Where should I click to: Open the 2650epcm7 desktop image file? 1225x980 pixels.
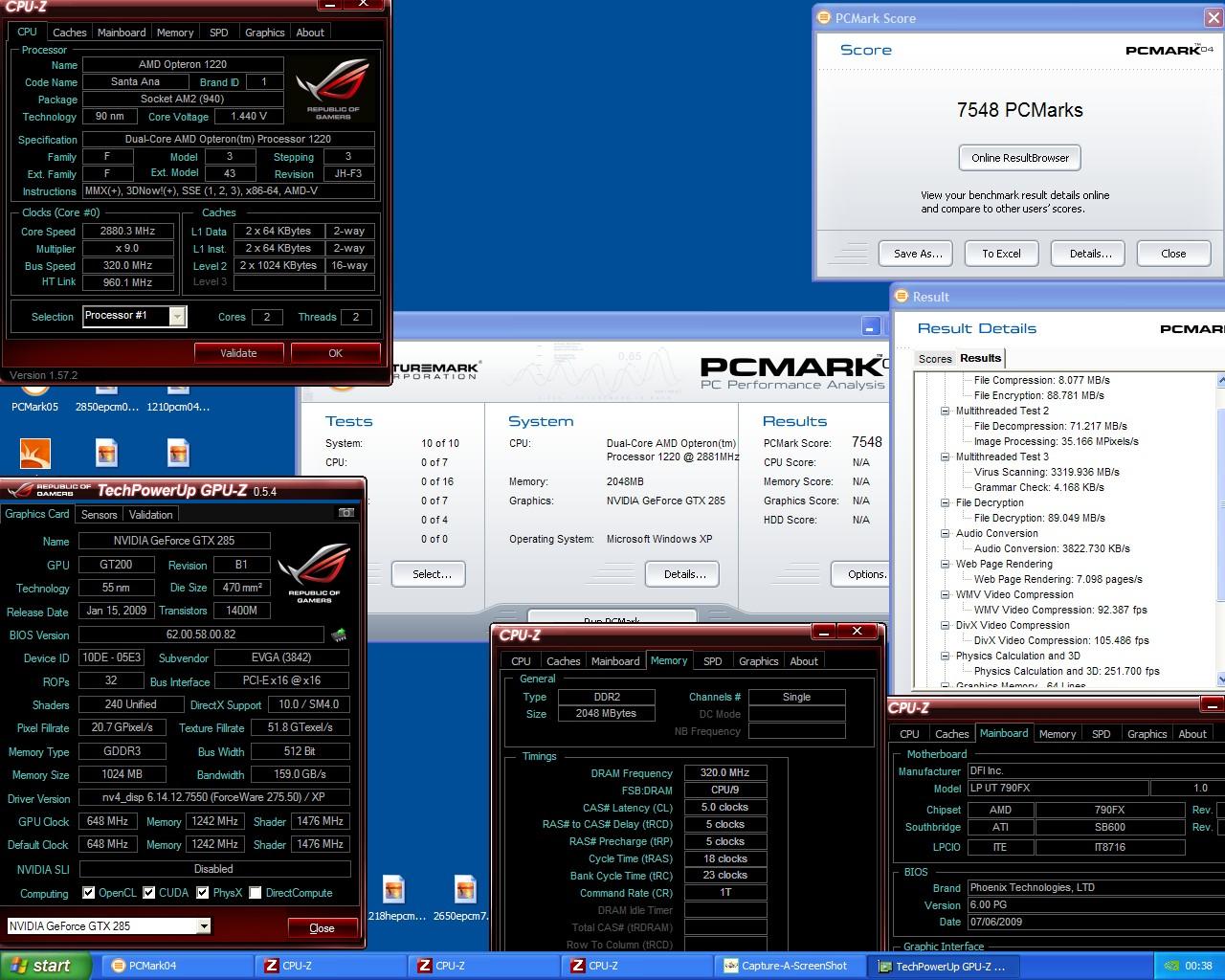point(466,890)
